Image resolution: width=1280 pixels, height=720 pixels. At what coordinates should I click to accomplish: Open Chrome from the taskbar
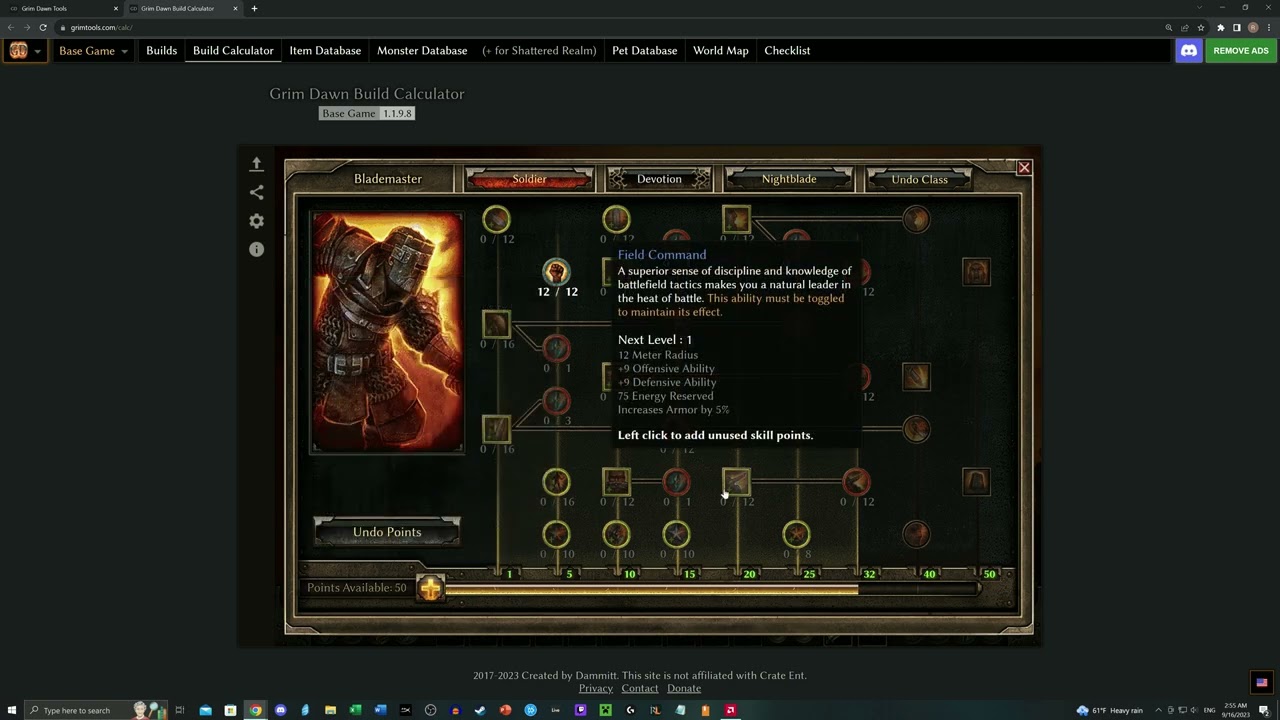(x=255, y=710)
